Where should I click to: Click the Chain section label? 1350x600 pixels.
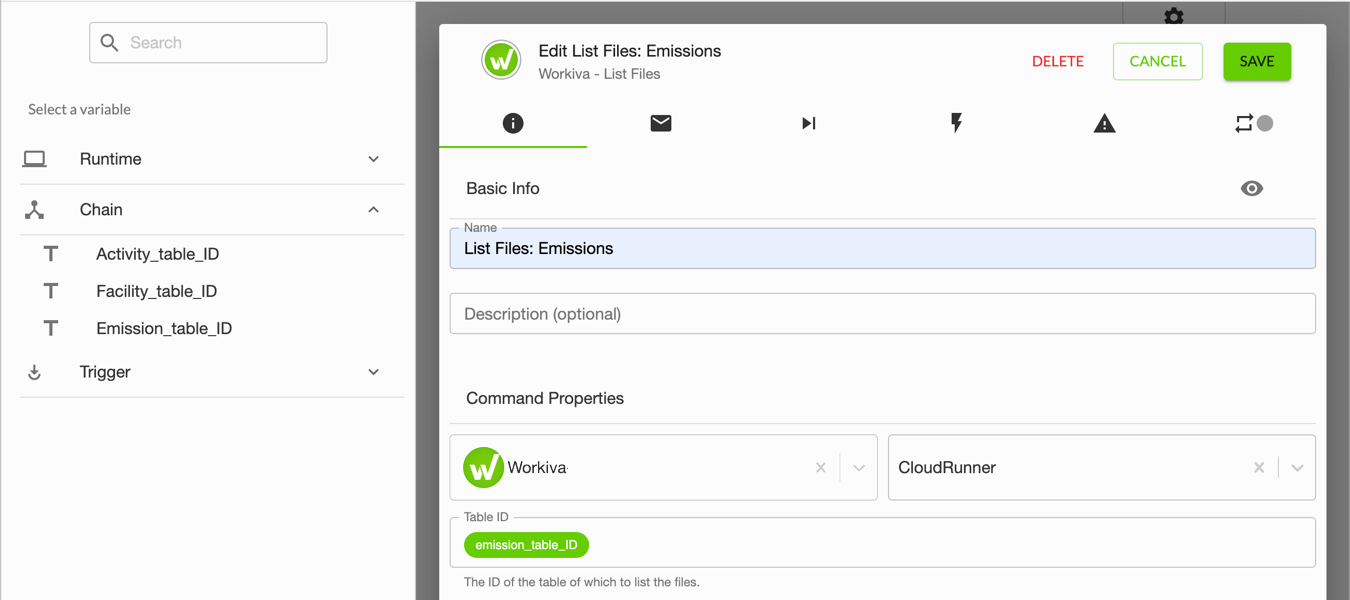click(101, 210)
